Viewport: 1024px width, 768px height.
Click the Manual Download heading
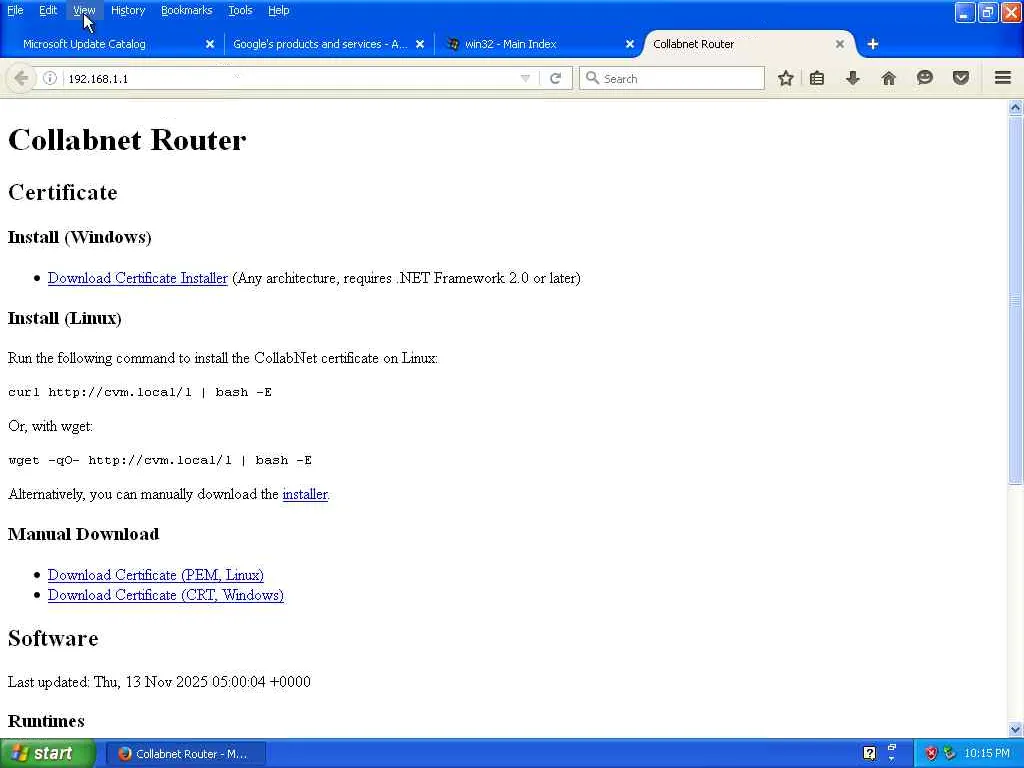[84, 534]
